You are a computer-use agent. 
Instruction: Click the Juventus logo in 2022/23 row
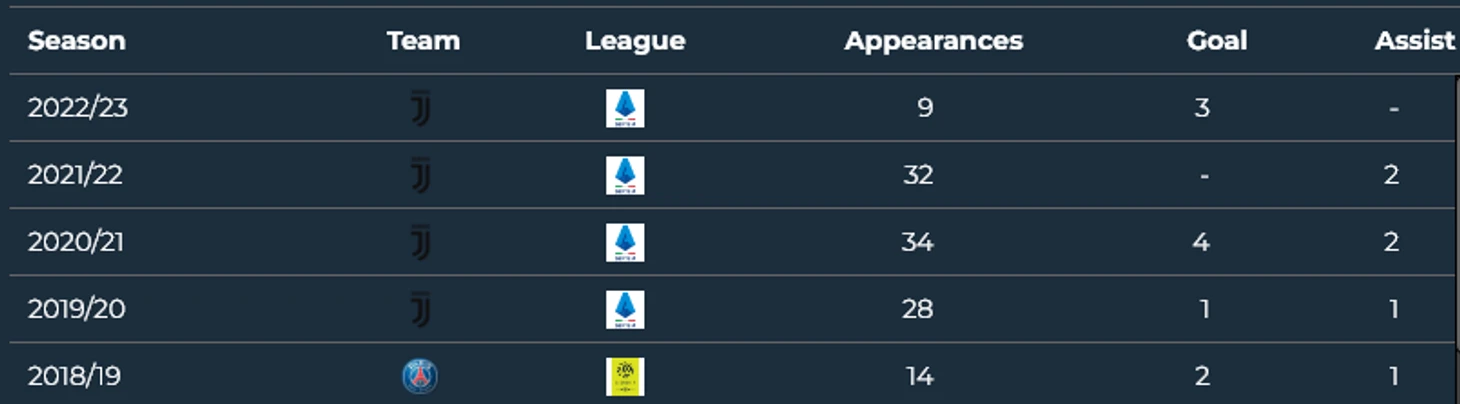point(421,108)
